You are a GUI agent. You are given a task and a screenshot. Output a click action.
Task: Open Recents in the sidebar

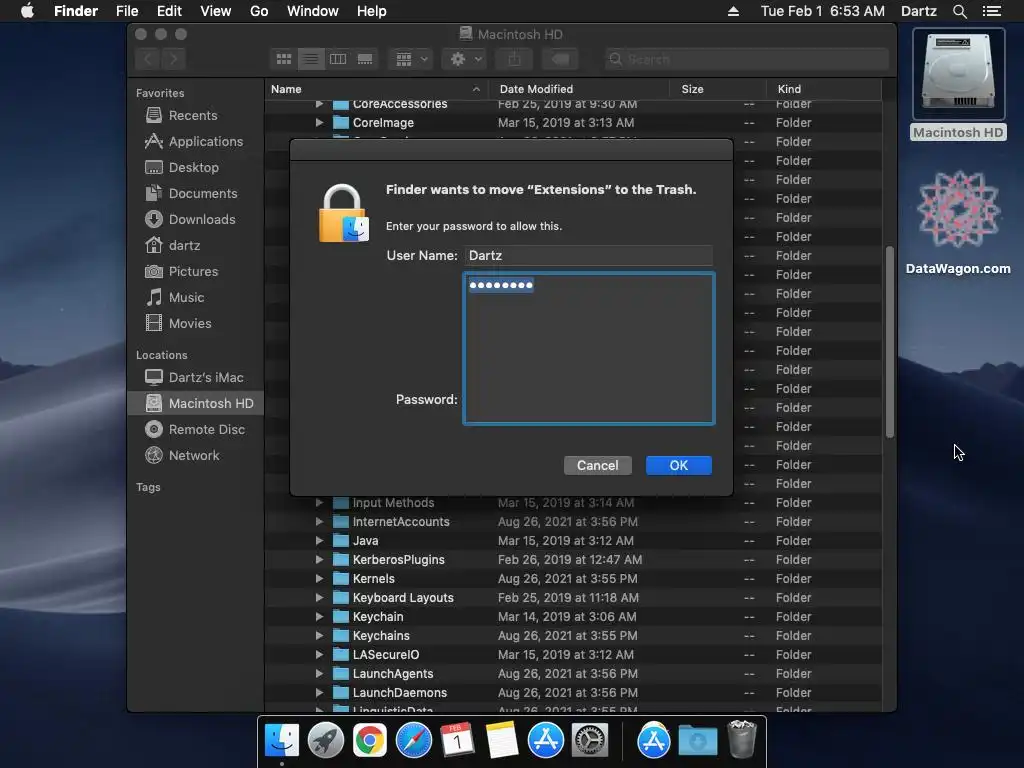coord(193,116)
